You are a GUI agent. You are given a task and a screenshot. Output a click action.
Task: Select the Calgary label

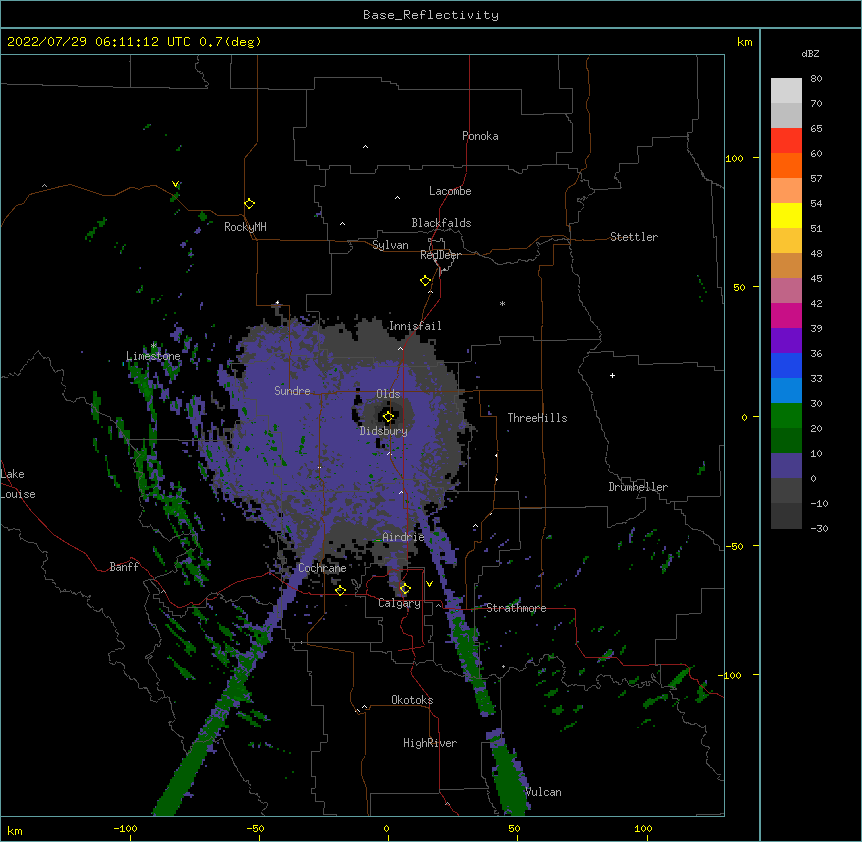pyautogui.click(x=399, y=603)
